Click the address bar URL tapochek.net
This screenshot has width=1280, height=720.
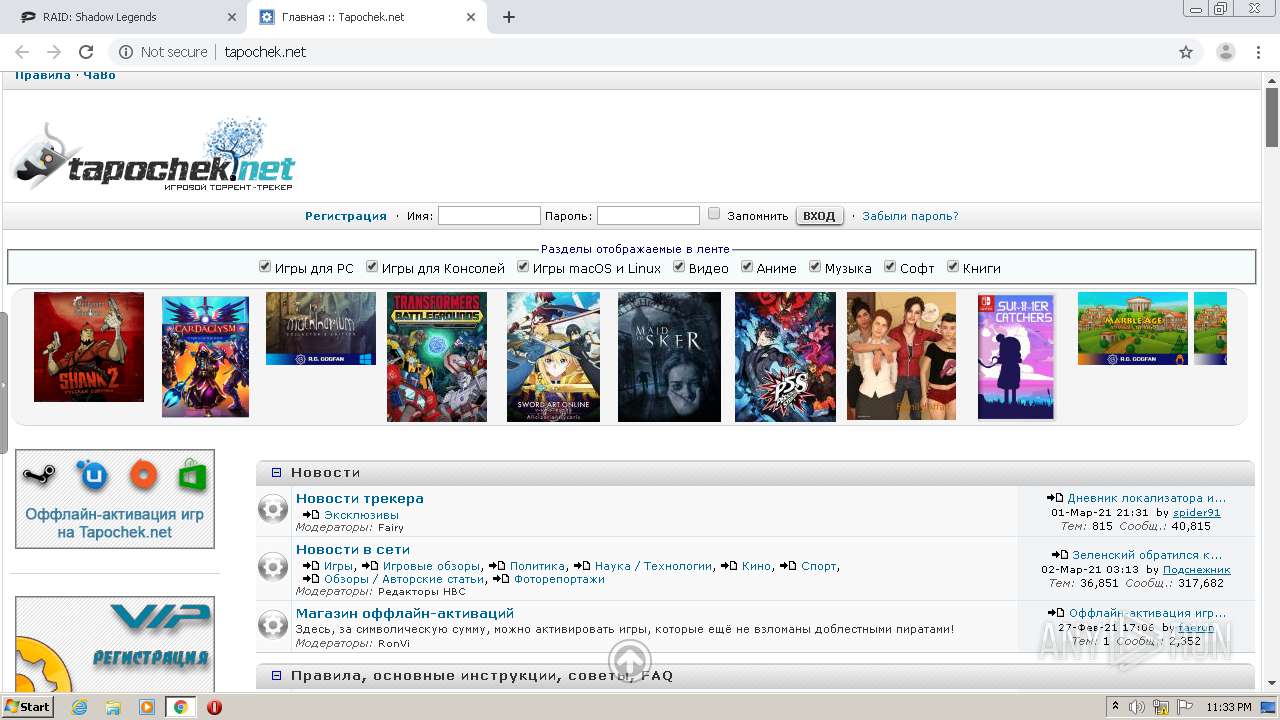(265, 52)
